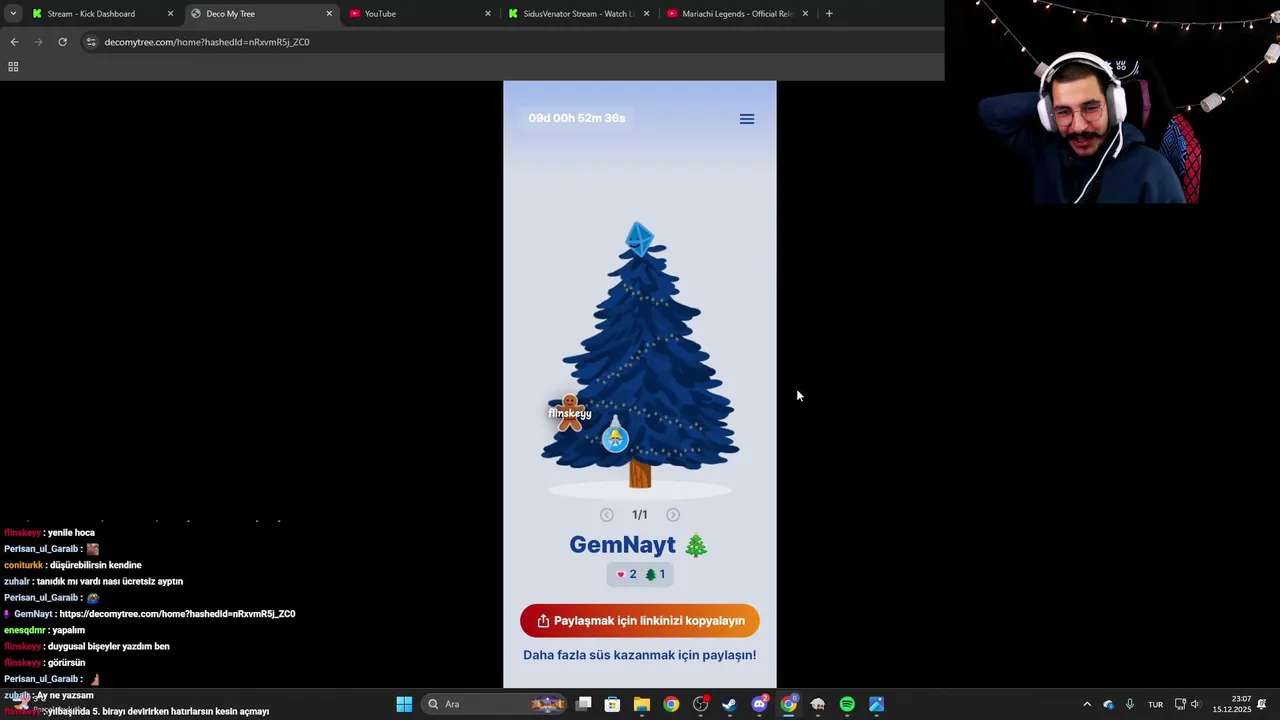Click chat username enesqdmr
Screen dimensions: 1280x720
[x=24, y=630]
